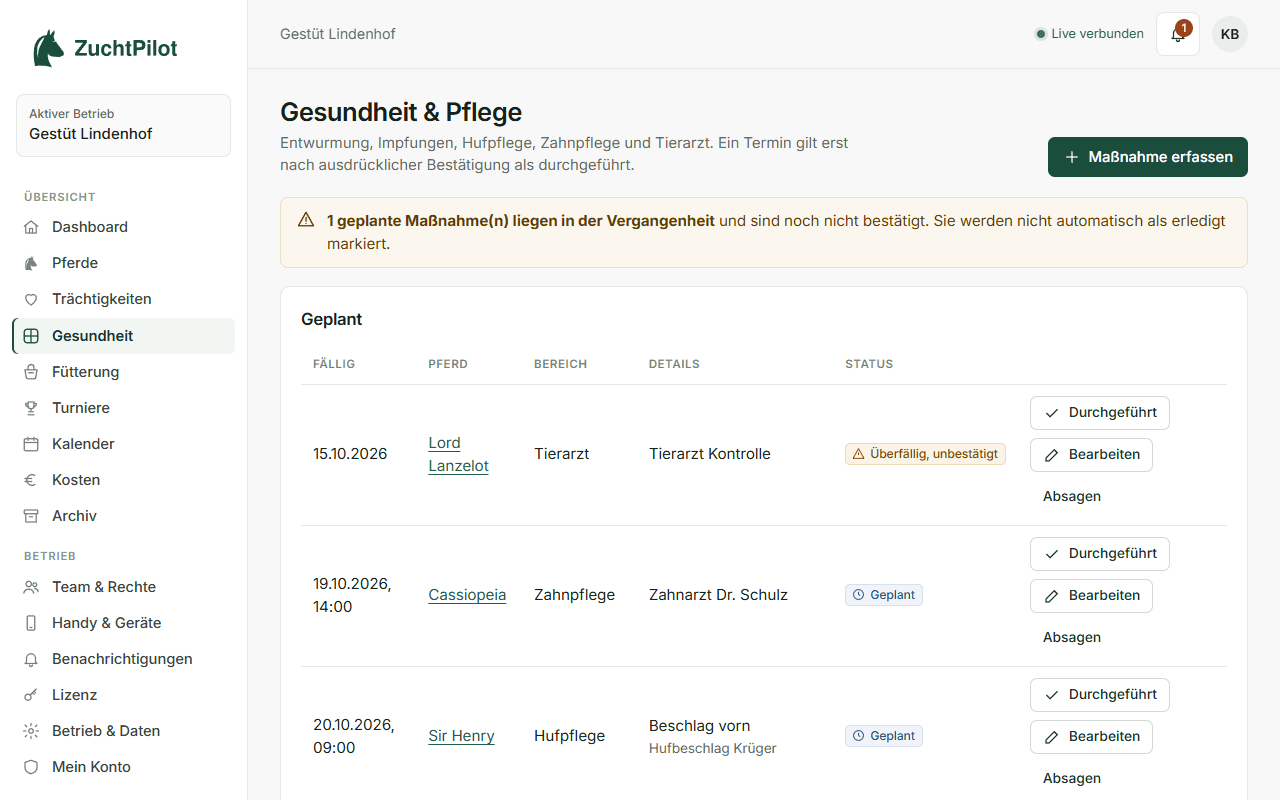The image size is (1280, 800).
Task: Open the Gesundheit menu item
Action: (124, 336)
